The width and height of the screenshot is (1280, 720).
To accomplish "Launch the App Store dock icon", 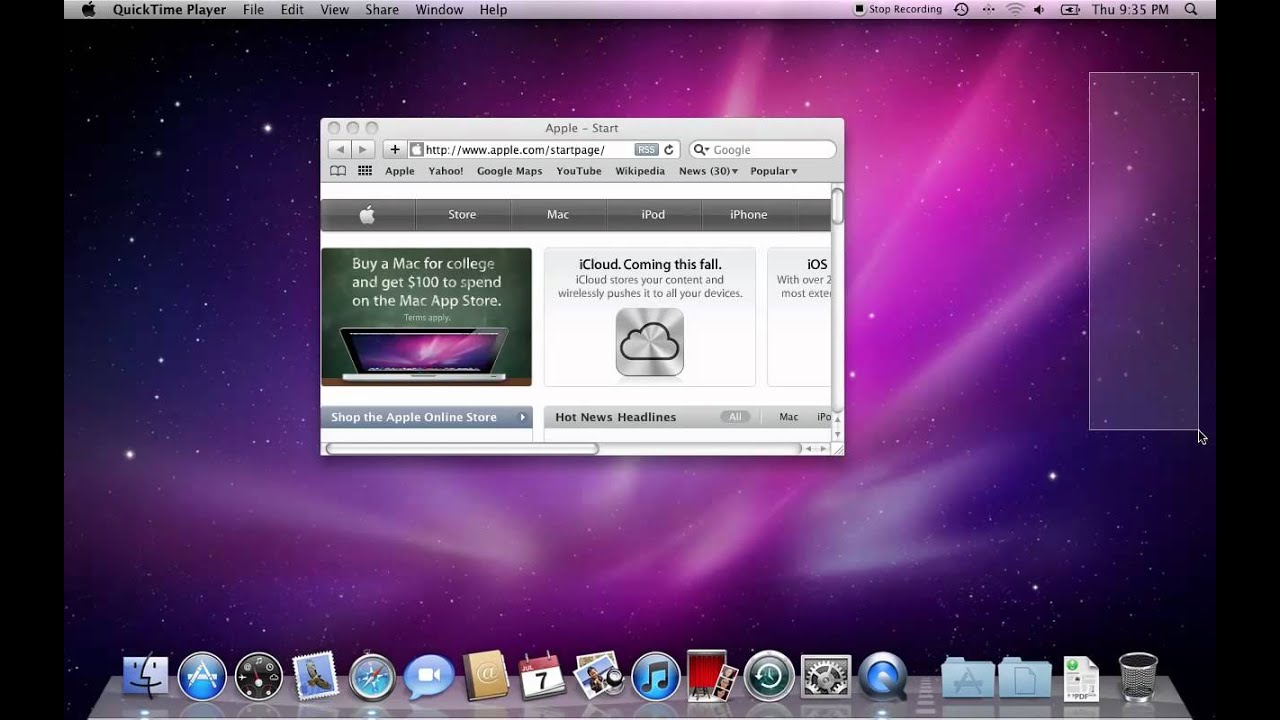I will point(202,677).
